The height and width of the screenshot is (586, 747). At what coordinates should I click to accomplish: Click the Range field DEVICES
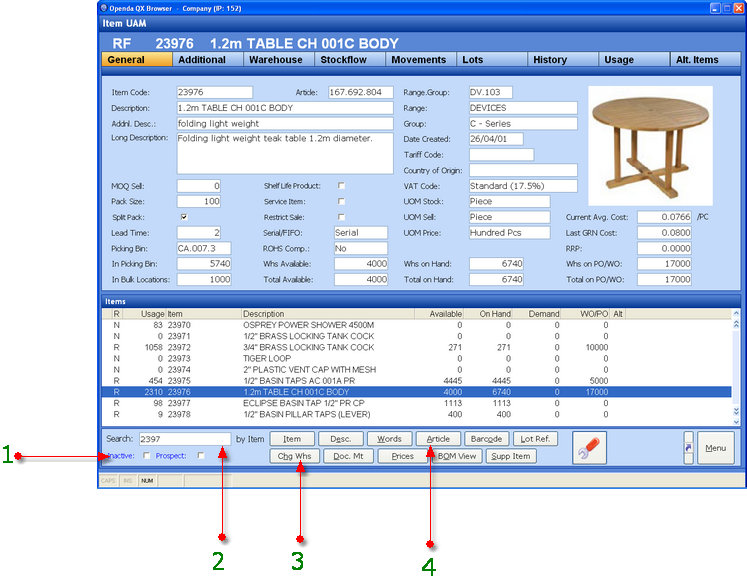[523, 108]
